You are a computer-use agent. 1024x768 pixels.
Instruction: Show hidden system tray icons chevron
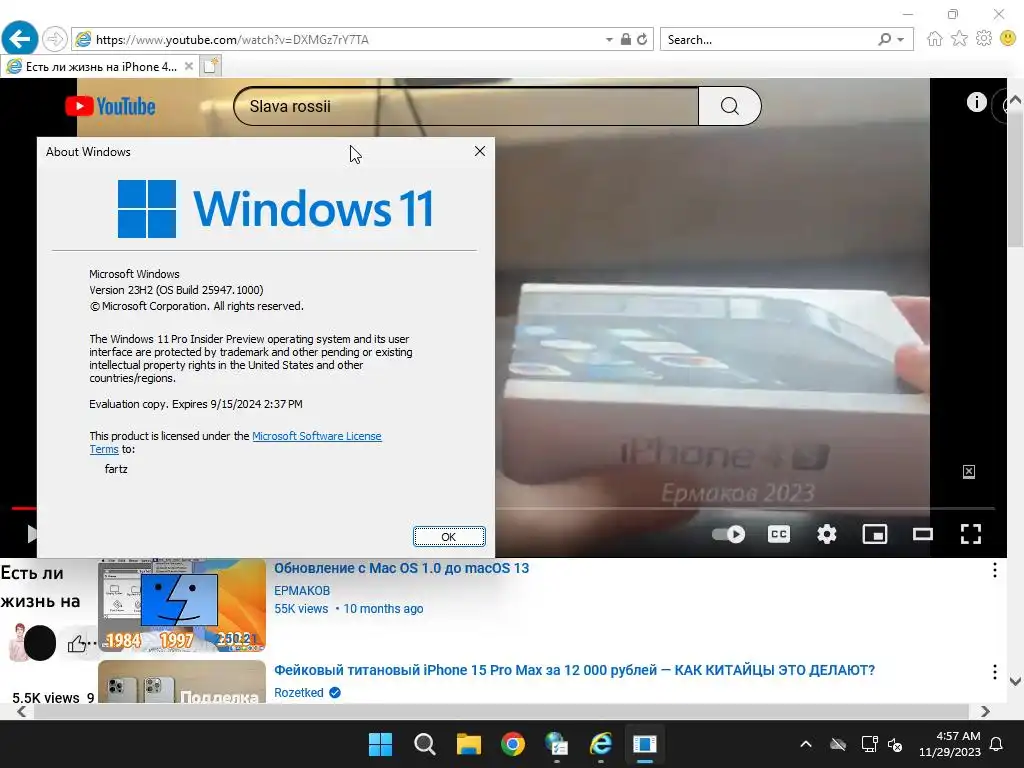point(806,744)
